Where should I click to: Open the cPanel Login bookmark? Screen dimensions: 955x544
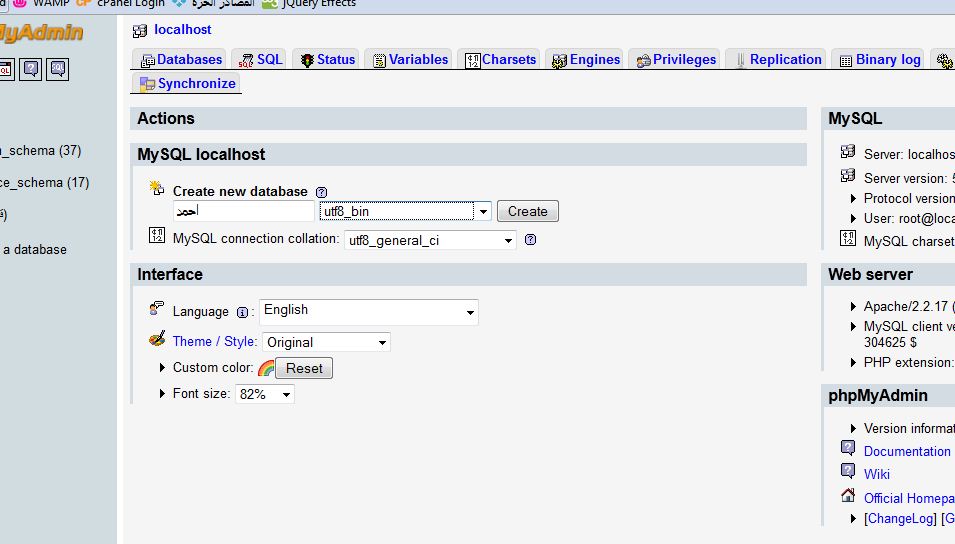[121, 4]
